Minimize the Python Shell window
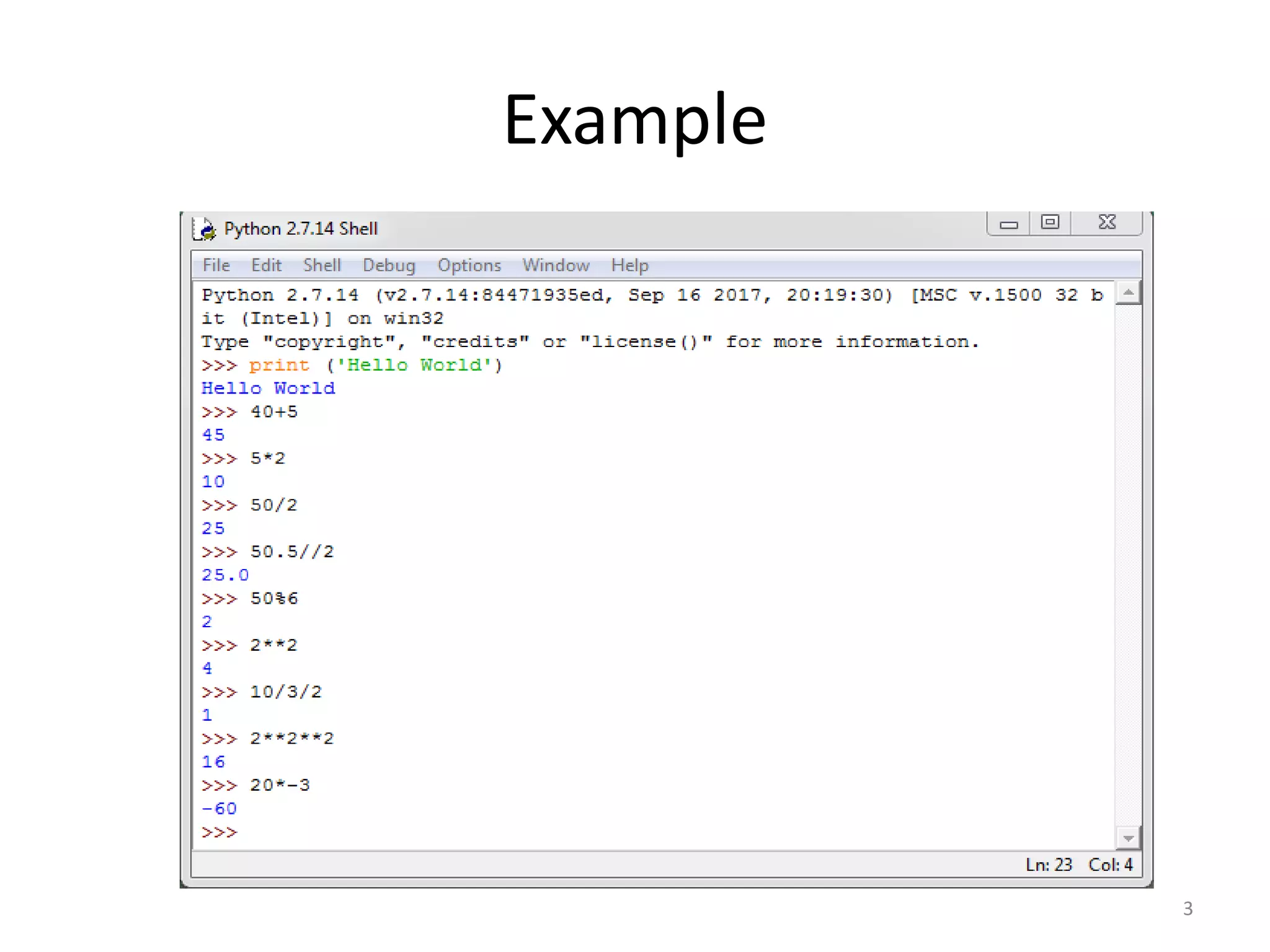The height and width of the screenshot is (952, 1270). [1009, 223]
